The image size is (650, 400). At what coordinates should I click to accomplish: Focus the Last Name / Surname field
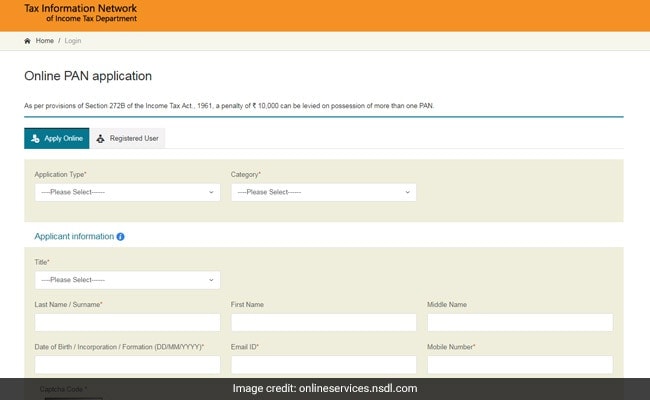[x=127, y=322]
